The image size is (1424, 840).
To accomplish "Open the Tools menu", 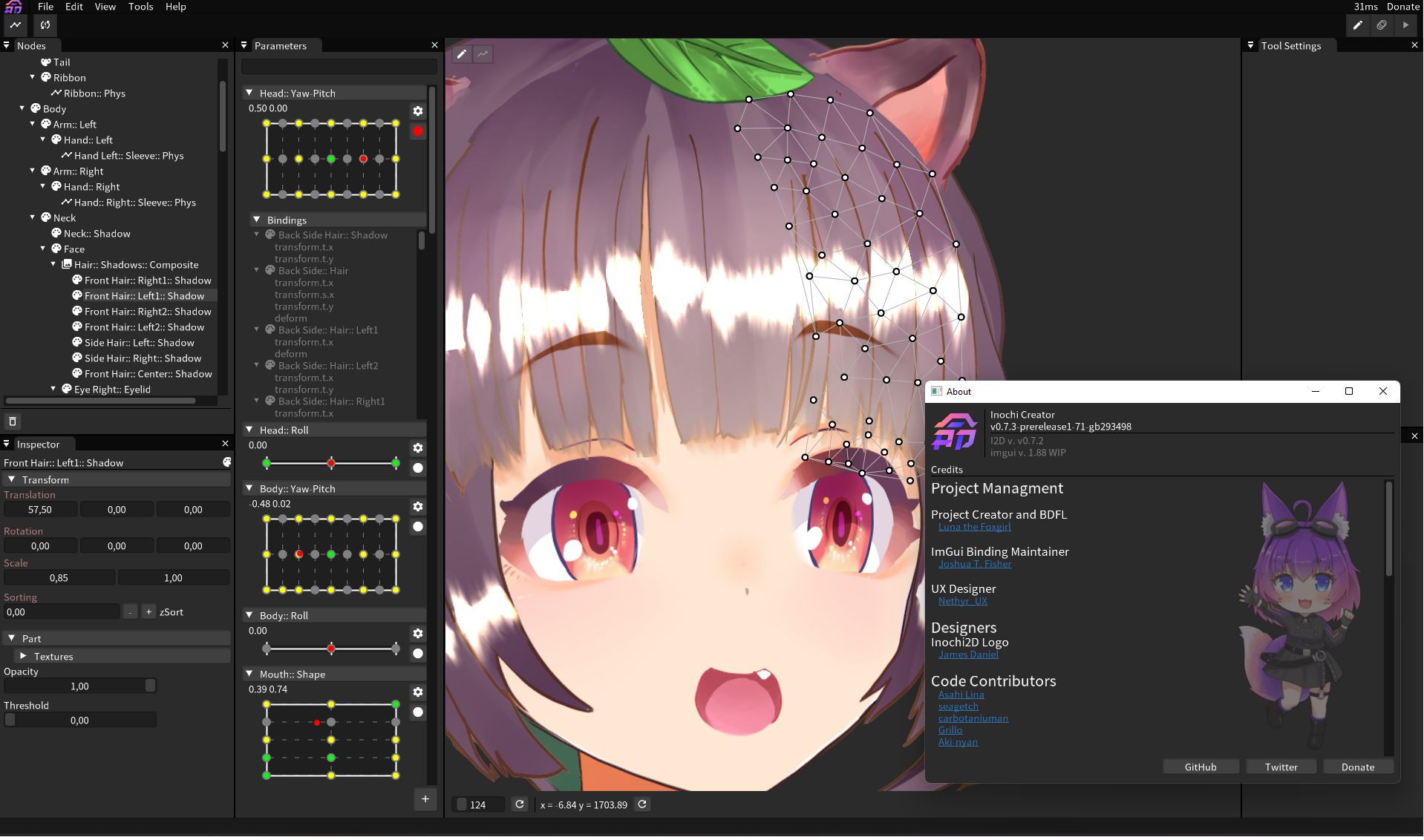I will point(140,7).
